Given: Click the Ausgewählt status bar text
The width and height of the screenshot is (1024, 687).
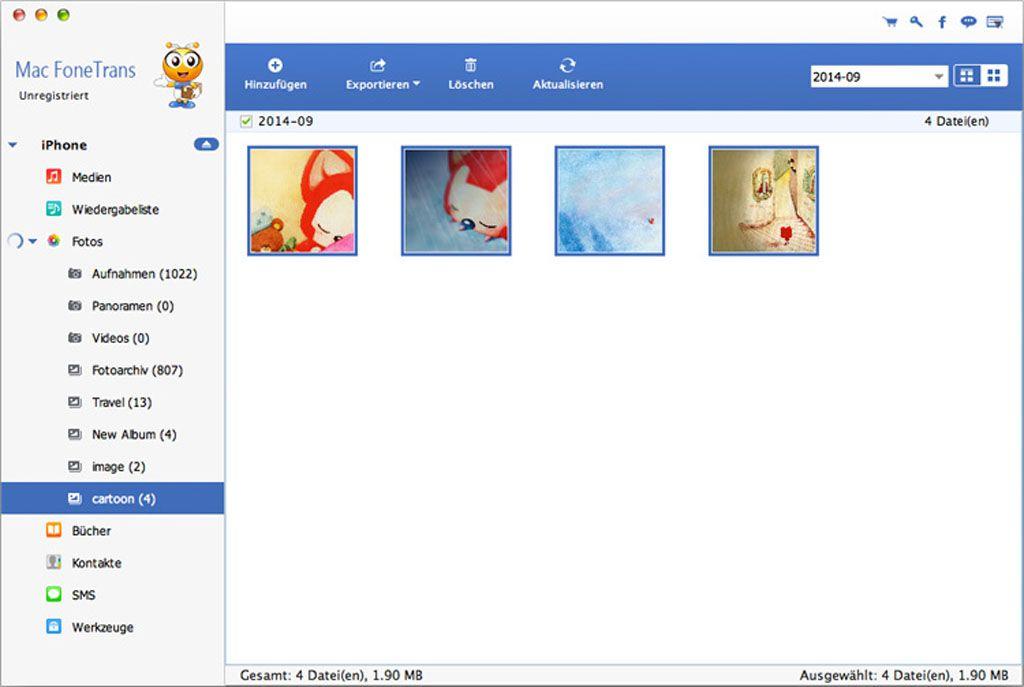Looking at the screenshot, I should pos(904,675).
